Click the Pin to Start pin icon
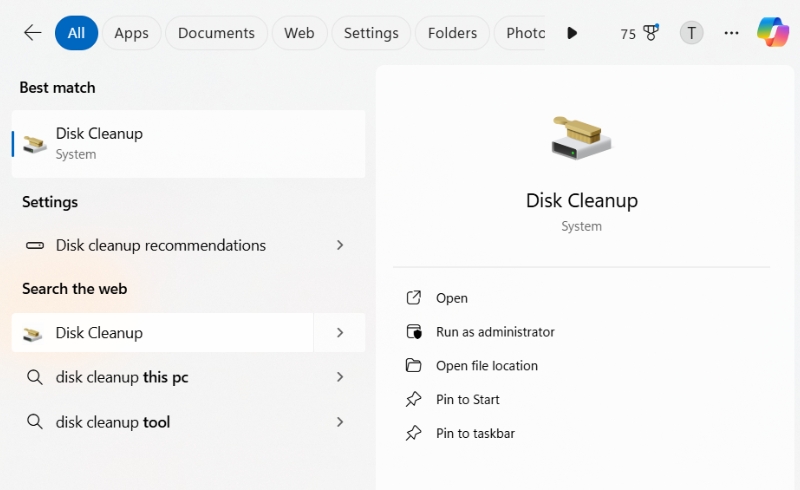The height and width of the screenshot is (490, 800). tap(414, 399)
